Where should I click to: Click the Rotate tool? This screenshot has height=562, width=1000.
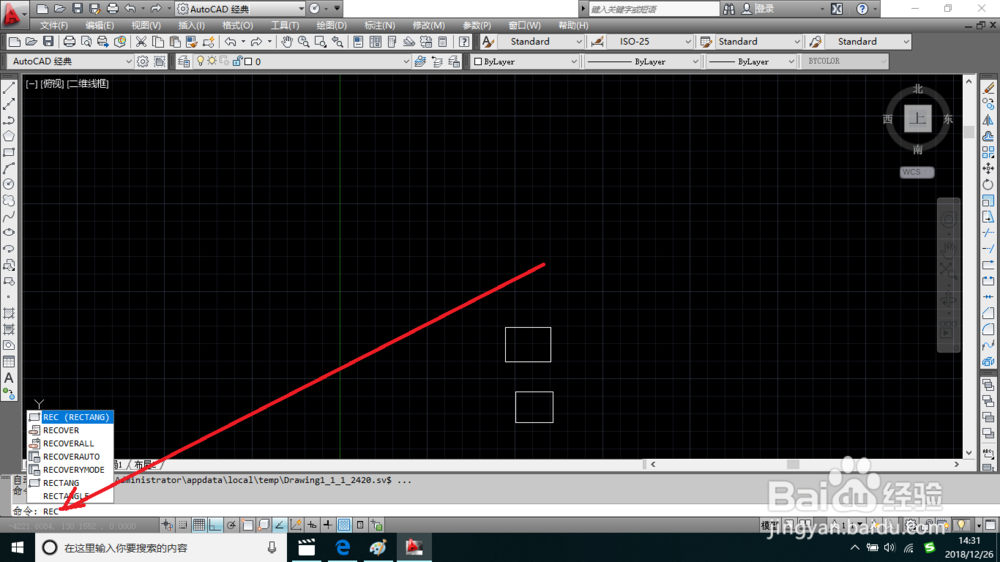[x=988, y=184]
